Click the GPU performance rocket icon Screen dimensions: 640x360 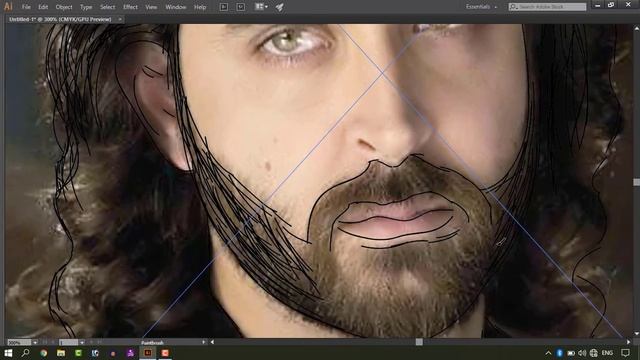pyautogui.click(x=280, y=7)
